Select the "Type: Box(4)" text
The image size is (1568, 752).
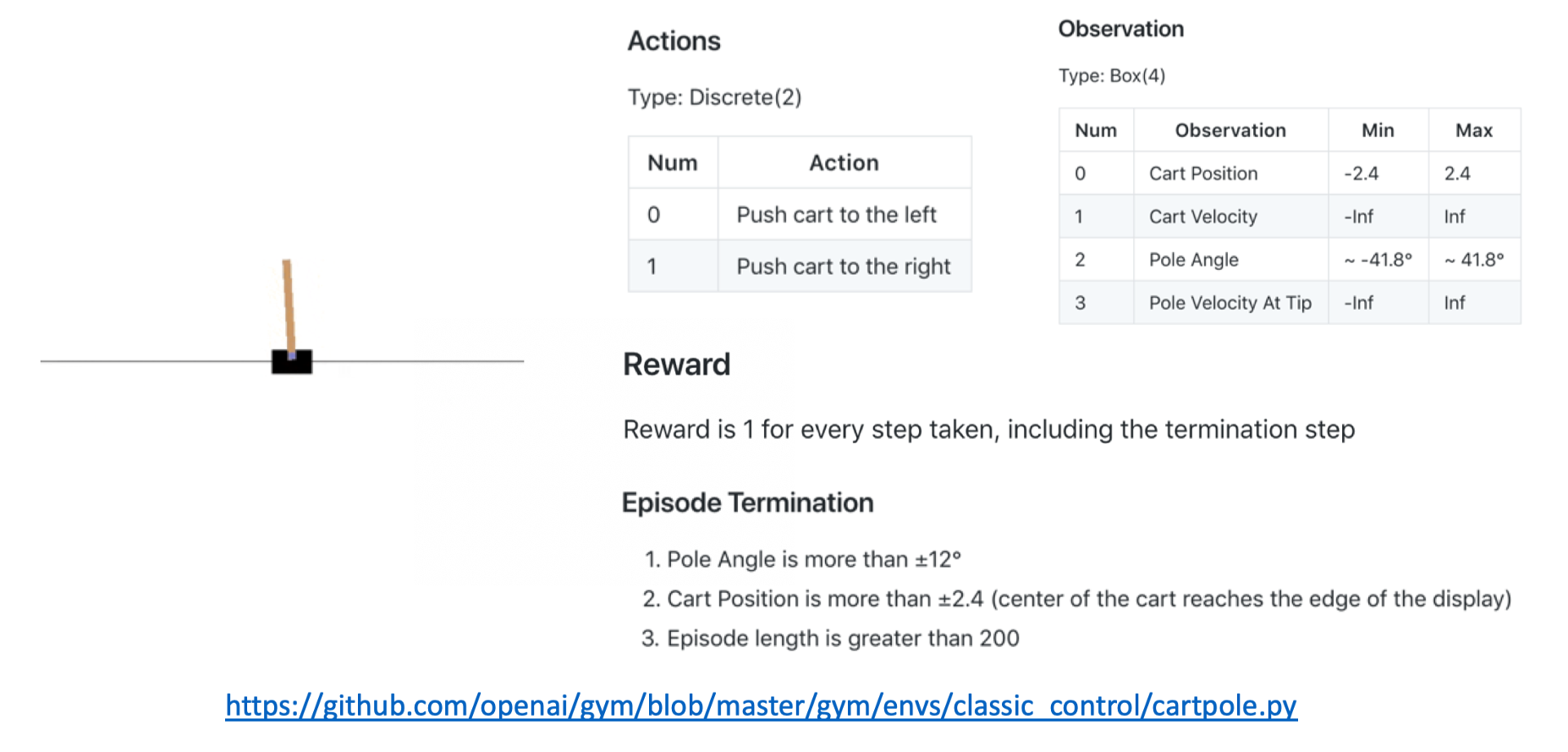pyautogui.click(x=1111, y=76)
